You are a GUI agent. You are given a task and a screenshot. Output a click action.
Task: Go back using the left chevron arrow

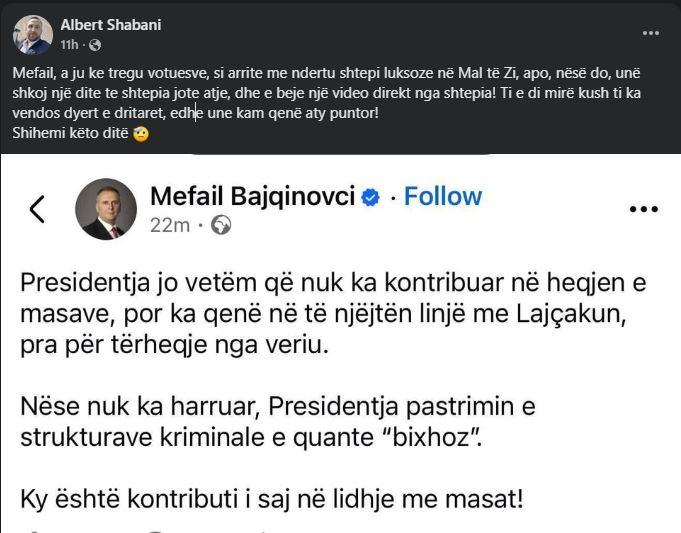point(37,209)
